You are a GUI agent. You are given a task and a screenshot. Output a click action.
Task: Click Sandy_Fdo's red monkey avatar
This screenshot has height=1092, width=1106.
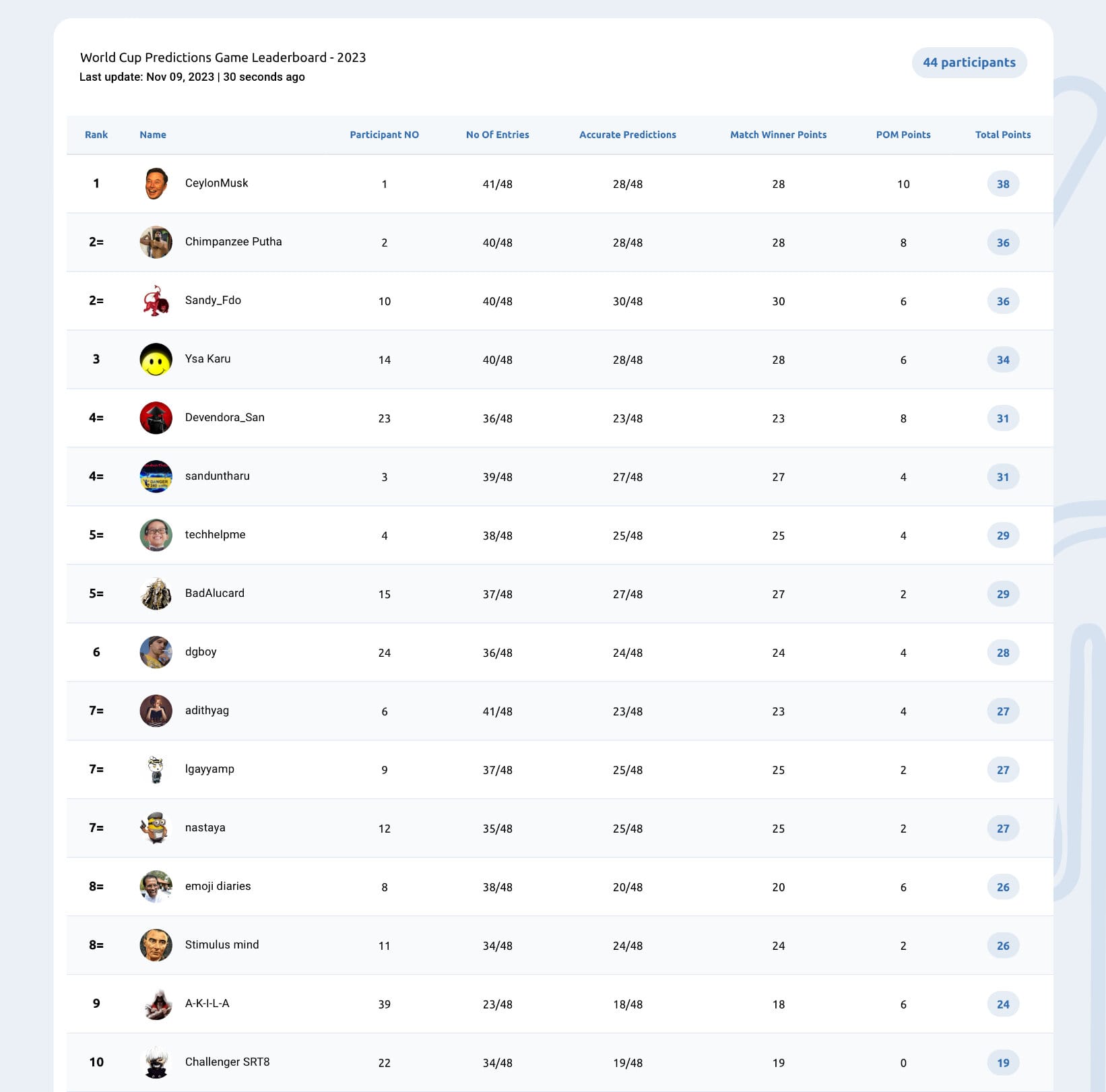(x=156, y=300)
